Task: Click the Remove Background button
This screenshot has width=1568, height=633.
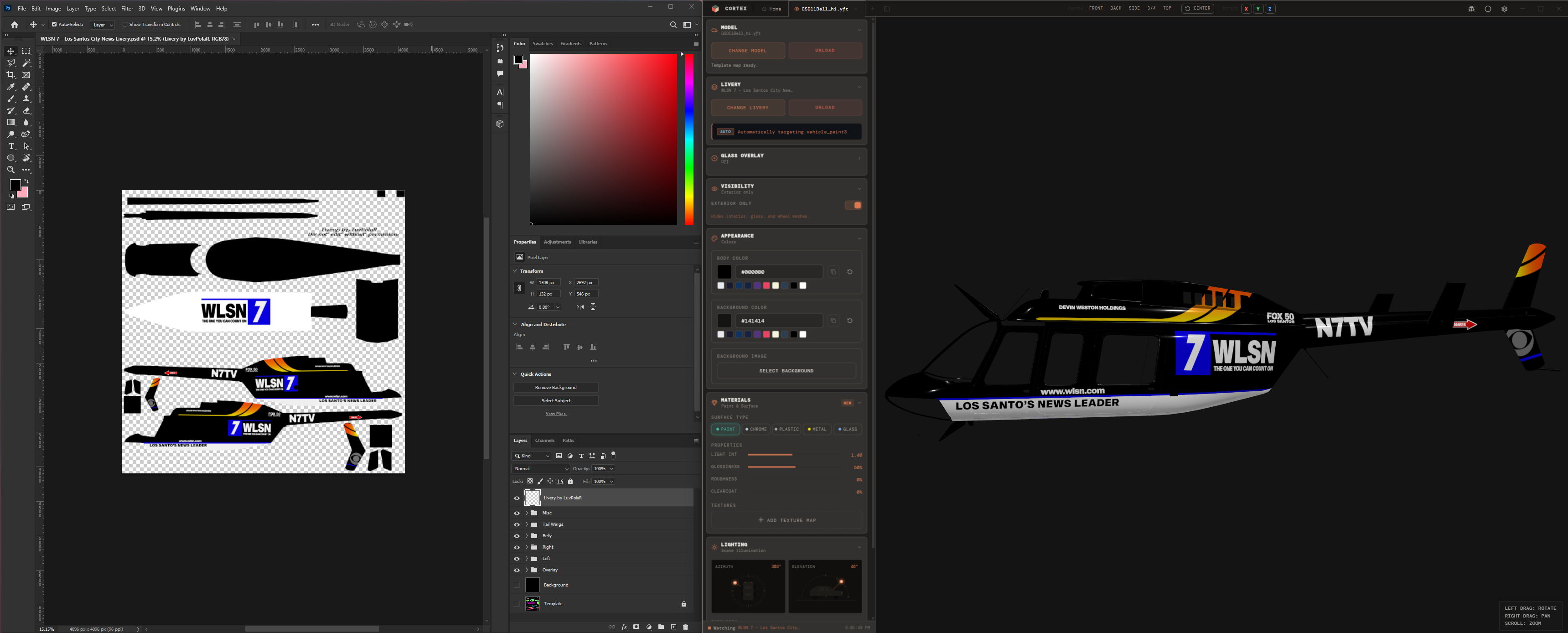Action: [556, 388]
